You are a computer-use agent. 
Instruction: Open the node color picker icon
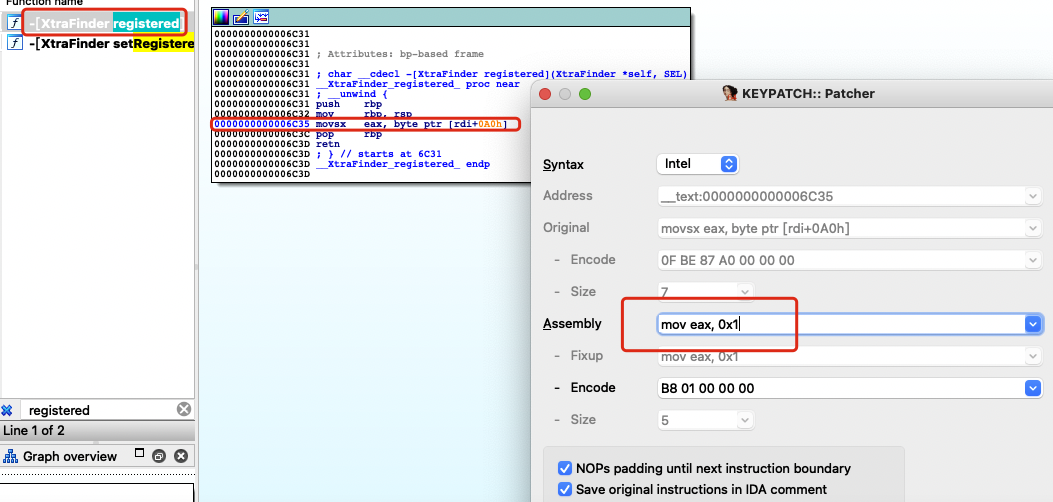coord(221,17)
